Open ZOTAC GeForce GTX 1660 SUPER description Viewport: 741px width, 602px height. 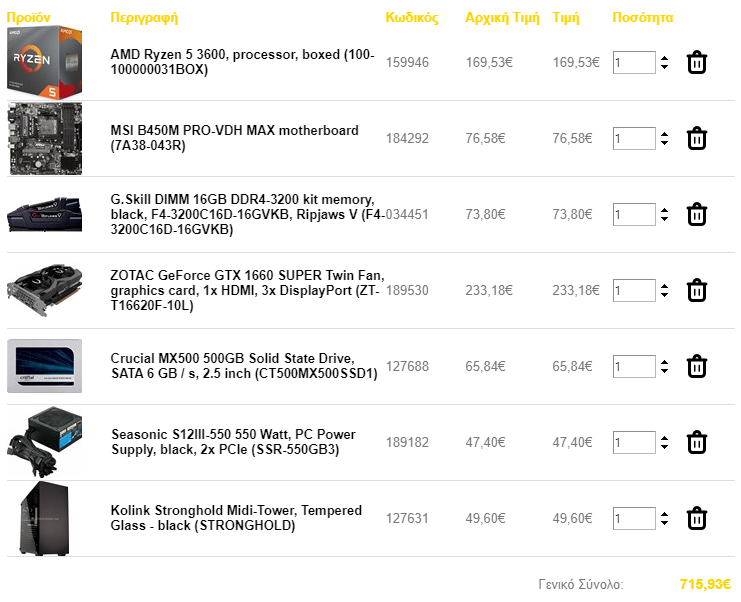click(x=248, y=290)
